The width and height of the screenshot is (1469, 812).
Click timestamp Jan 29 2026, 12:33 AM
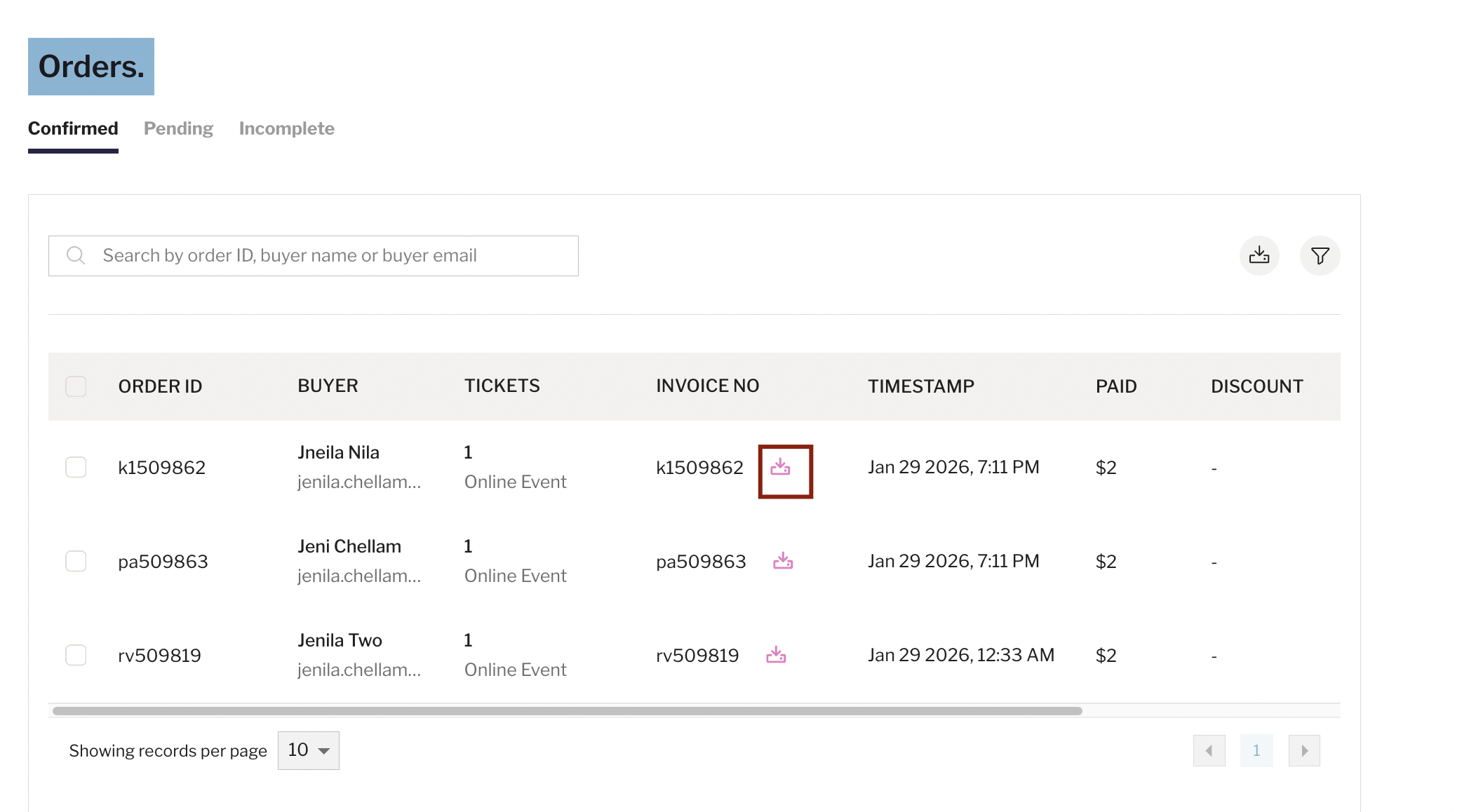[x=961, y=655]
